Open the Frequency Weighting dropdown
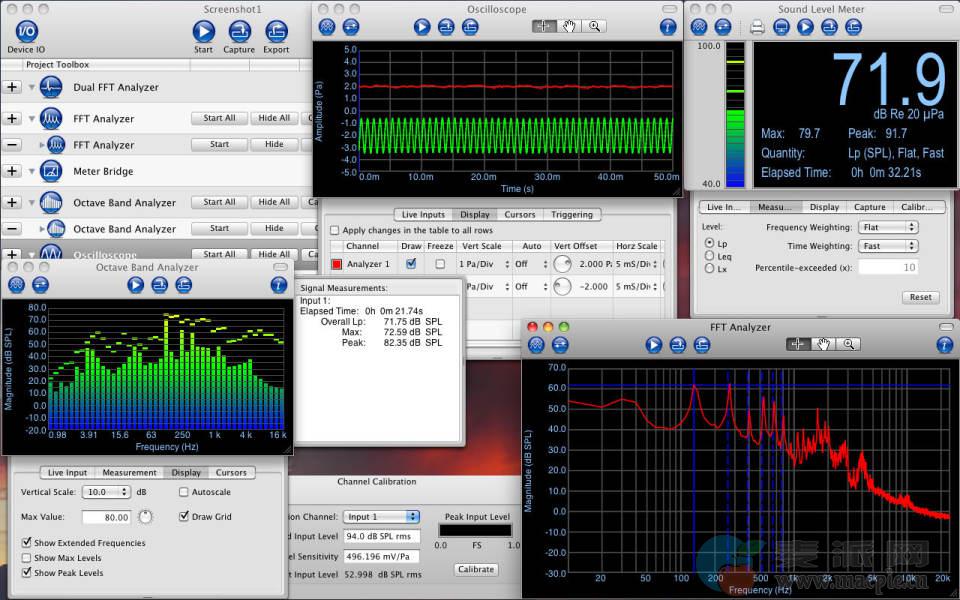This screenshot has width=960, height=600. 887,227
